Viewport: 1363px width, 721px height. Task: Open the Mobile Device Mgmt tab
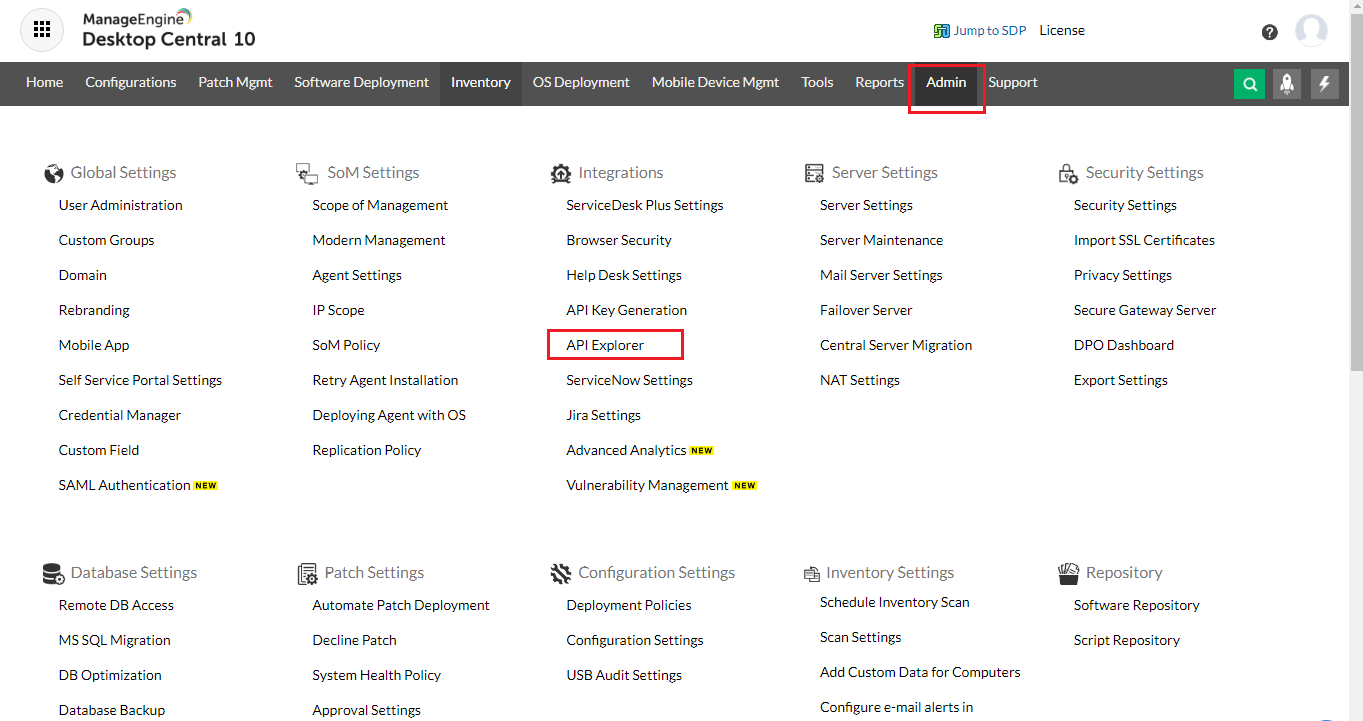point(715,83)
